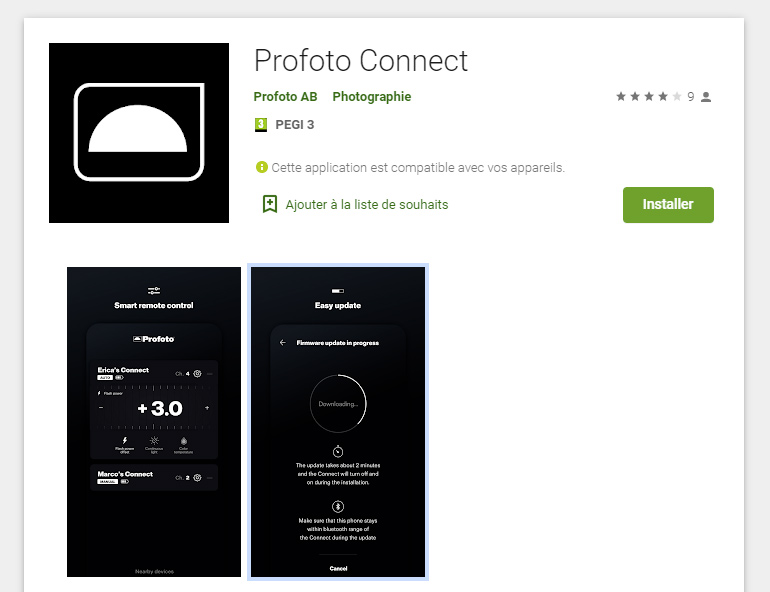Click the PEGI 3 rating badge icon

pyautogui.click(x=261, y=125)
